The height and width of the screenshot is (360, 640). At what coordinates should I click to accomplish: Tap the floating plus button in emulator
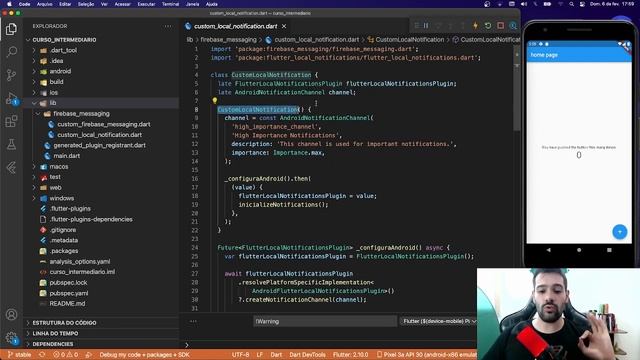click(620, 232)
